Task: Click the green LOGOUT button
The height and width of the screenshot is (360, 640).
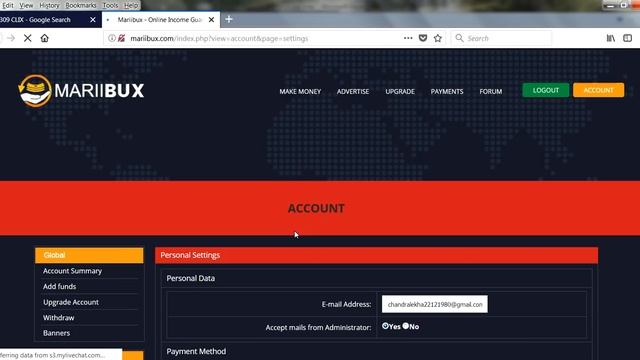Action: 546,90
